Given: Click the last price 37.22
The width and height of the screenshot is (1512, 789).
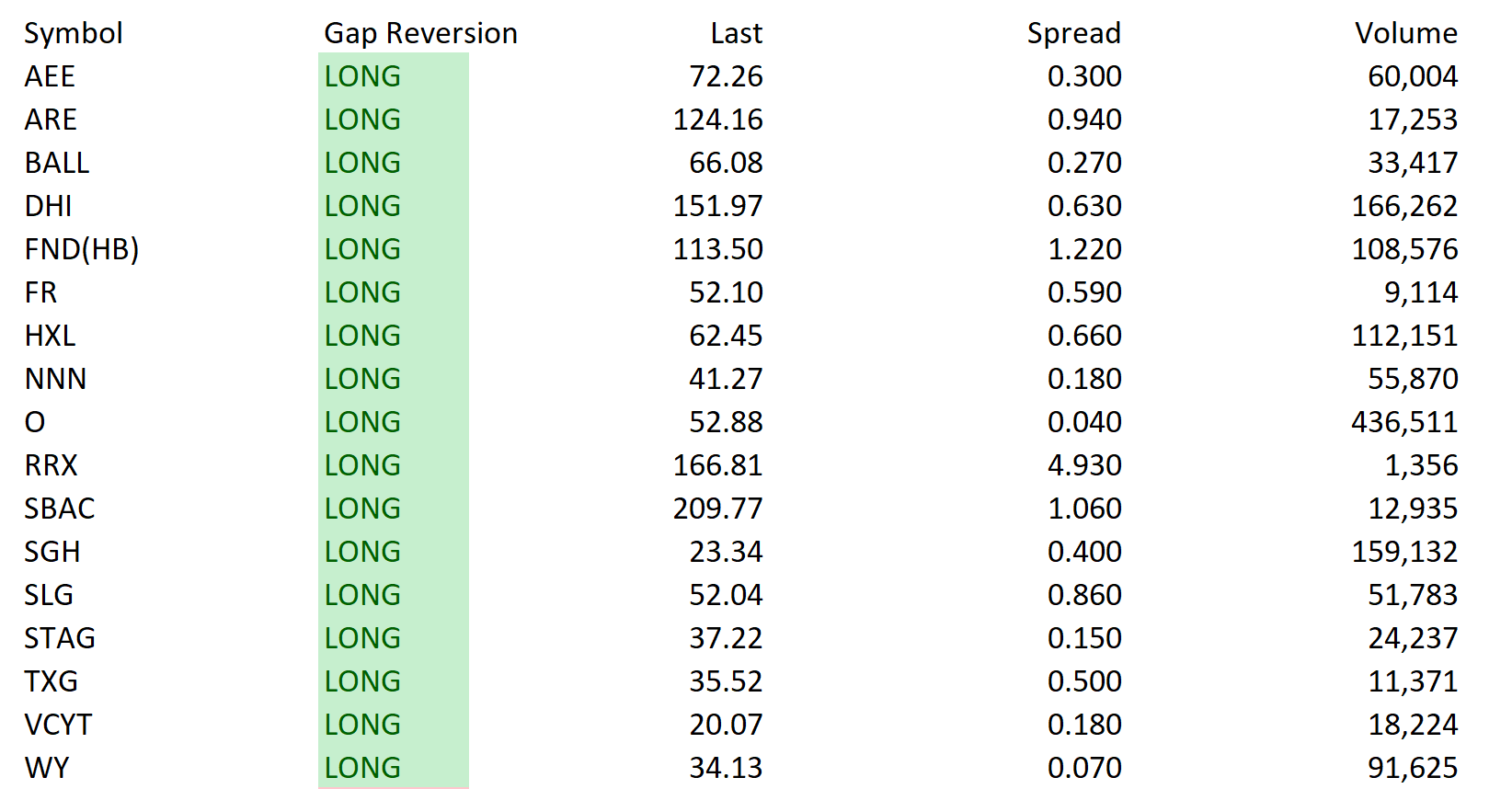Looking at the screenshot, I should 726,638.
